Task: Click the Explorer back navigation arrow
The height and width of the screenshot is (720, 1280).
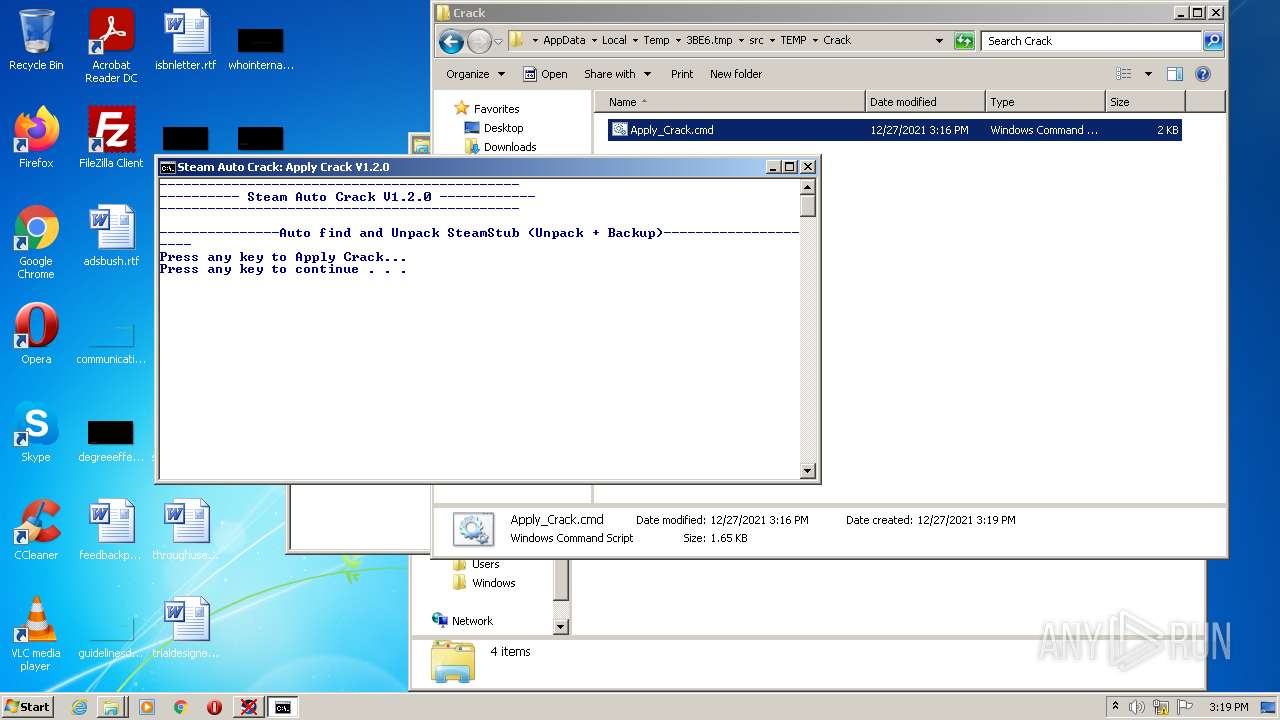Action: coord(451,41)
